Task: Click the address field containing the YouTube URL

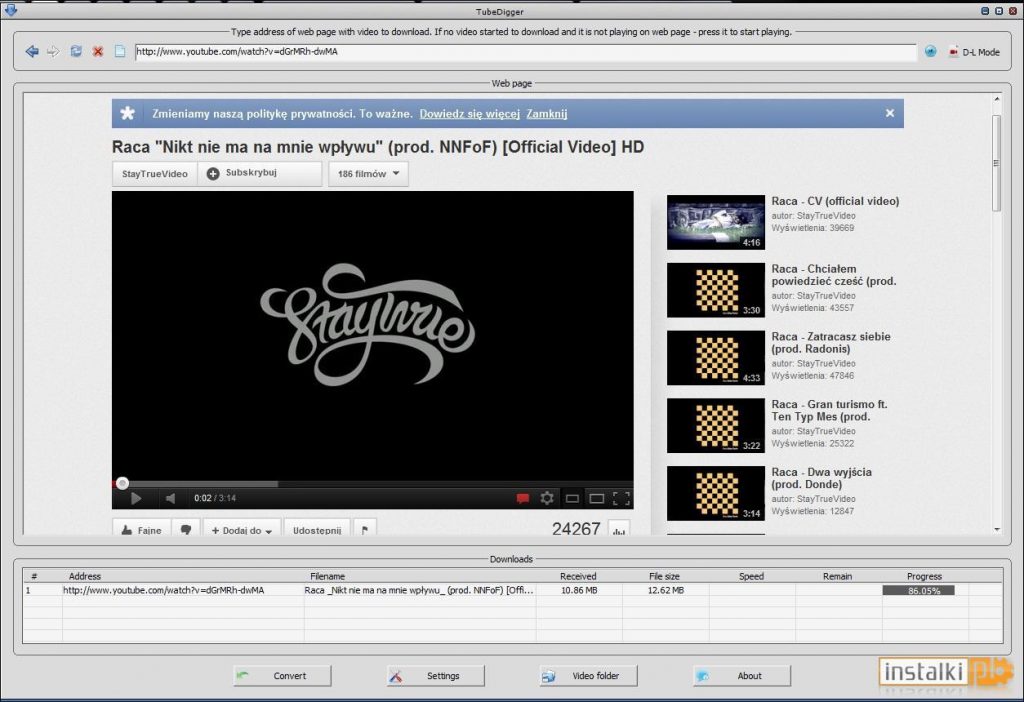Action: point(526,52)
